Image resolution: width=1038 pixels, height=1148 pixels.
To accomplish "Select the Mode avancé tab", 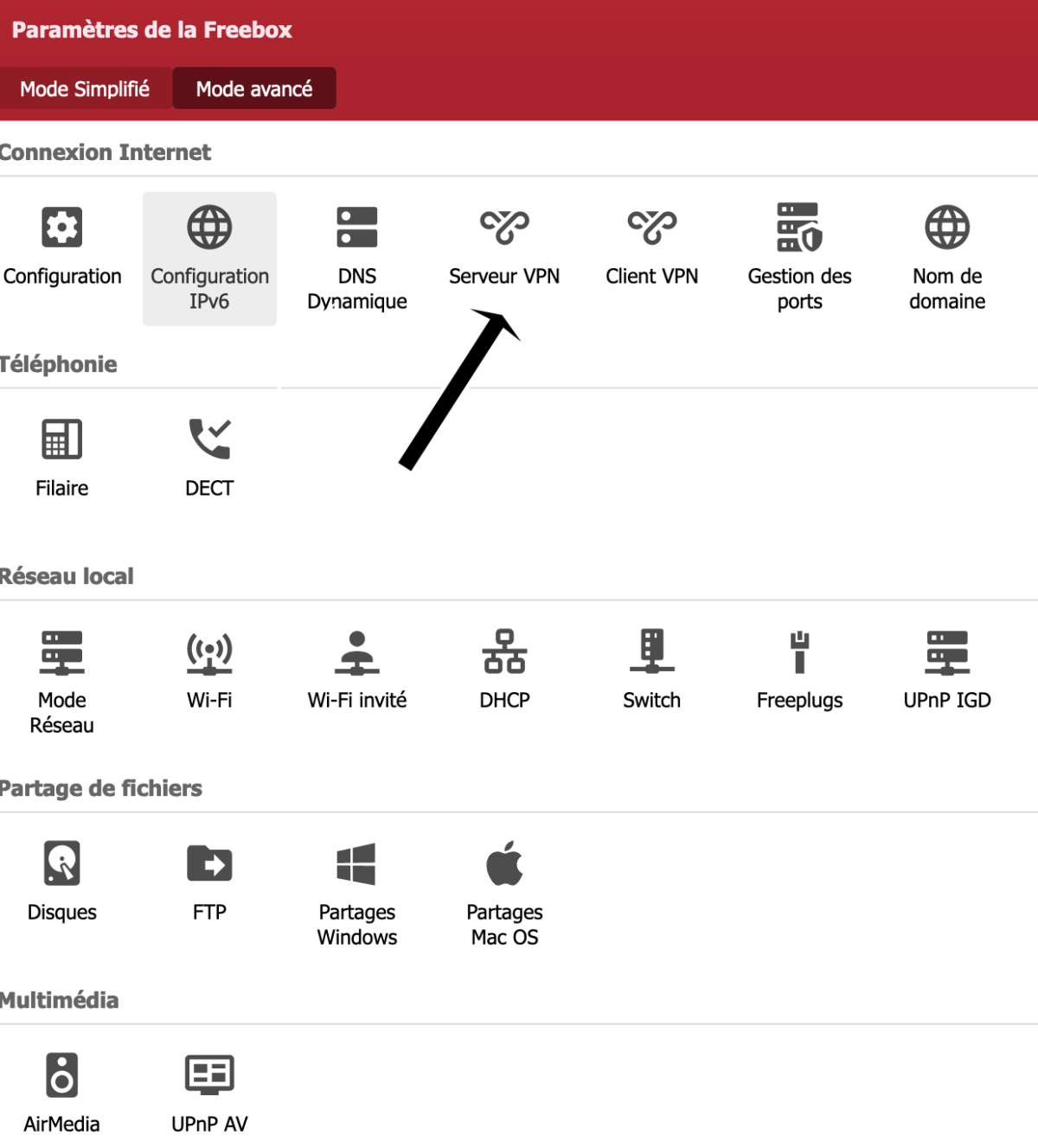I will [254, 89].
